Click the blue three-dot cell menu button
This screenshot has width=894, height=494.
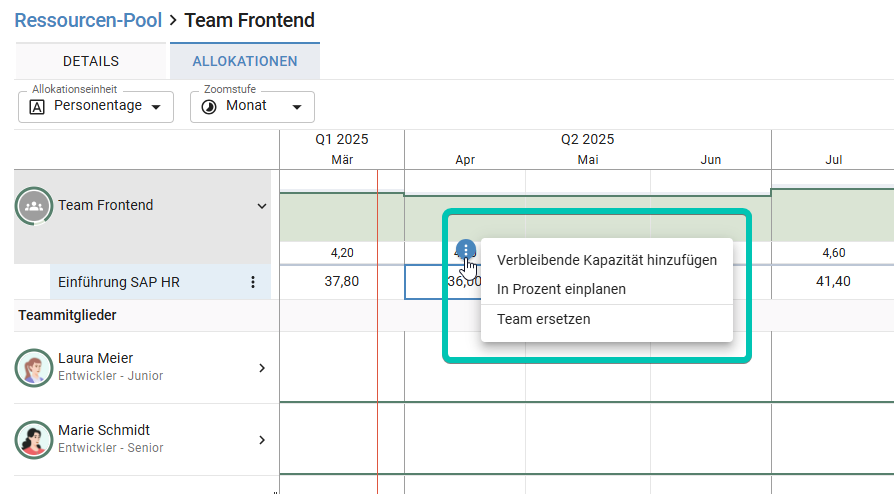tap(466, 249)
